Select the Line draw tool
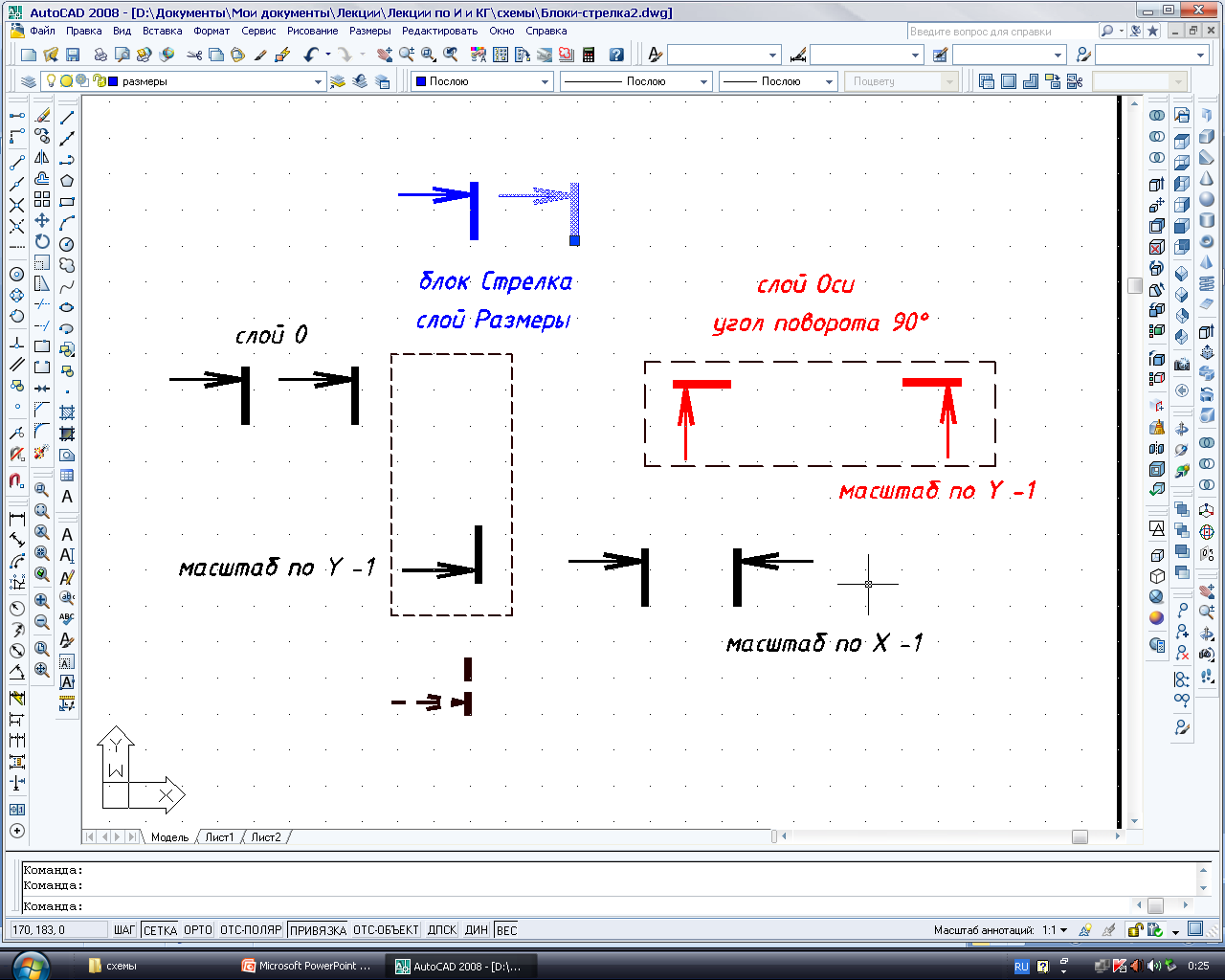The image size is (1225, 980). (67, 118)
